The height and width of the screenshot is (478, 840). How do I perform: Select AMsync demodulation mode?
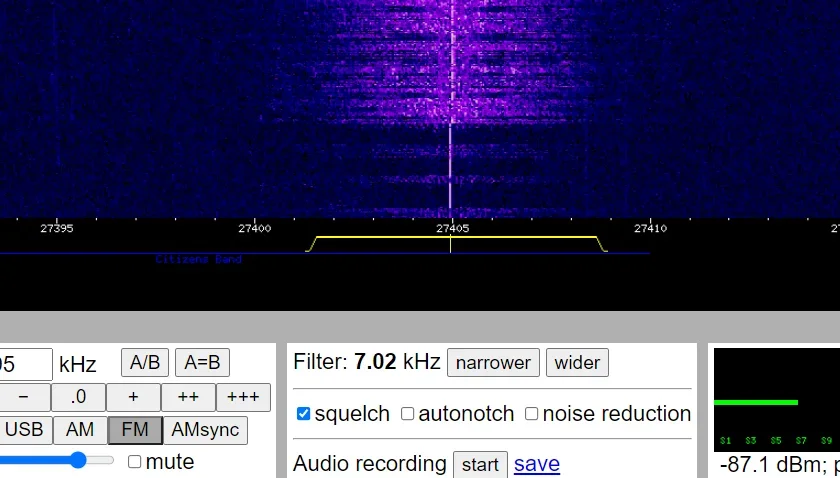click(205, 430)
